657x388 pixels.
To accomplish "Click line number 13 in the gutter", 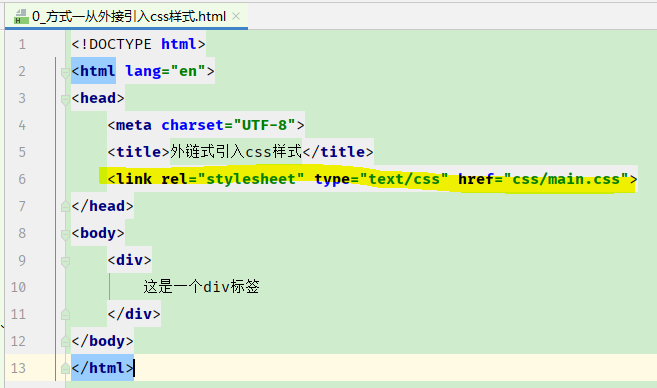I will click(18, 368).
